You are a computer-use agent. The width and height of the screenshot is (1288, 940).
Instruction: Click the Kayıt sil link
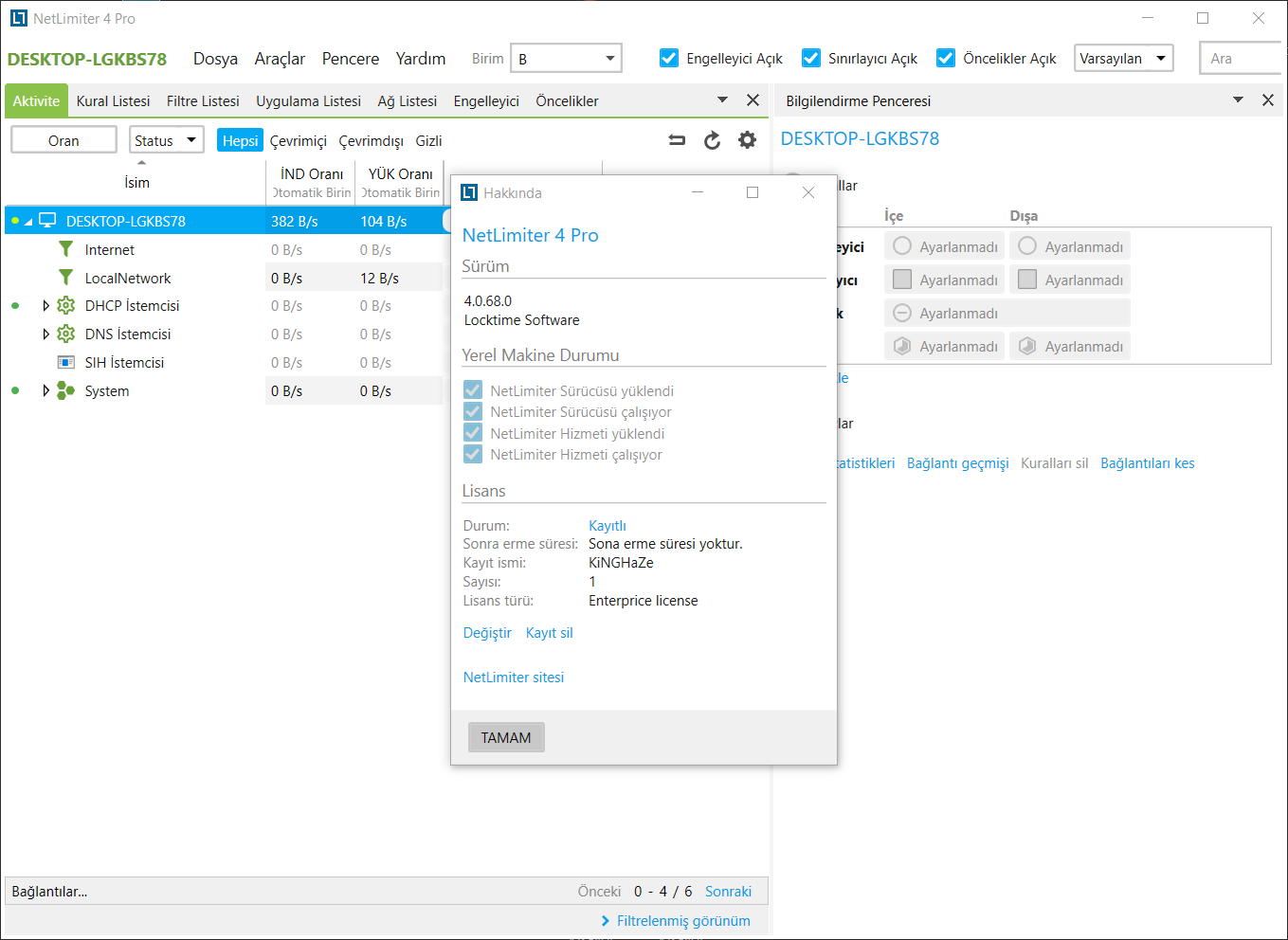click(550, 633)
